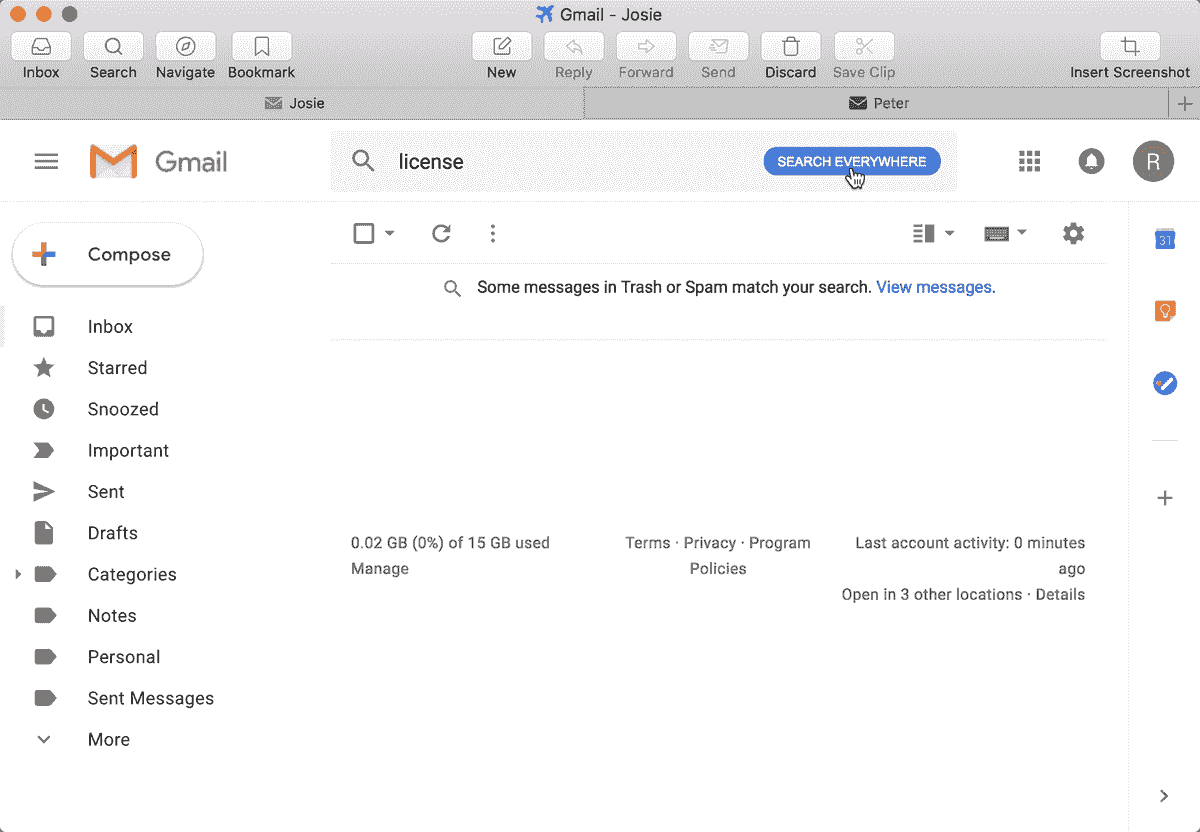Click the search field containing 'license'
This screenshot has width=1200, height=832.
pos(500,161)
